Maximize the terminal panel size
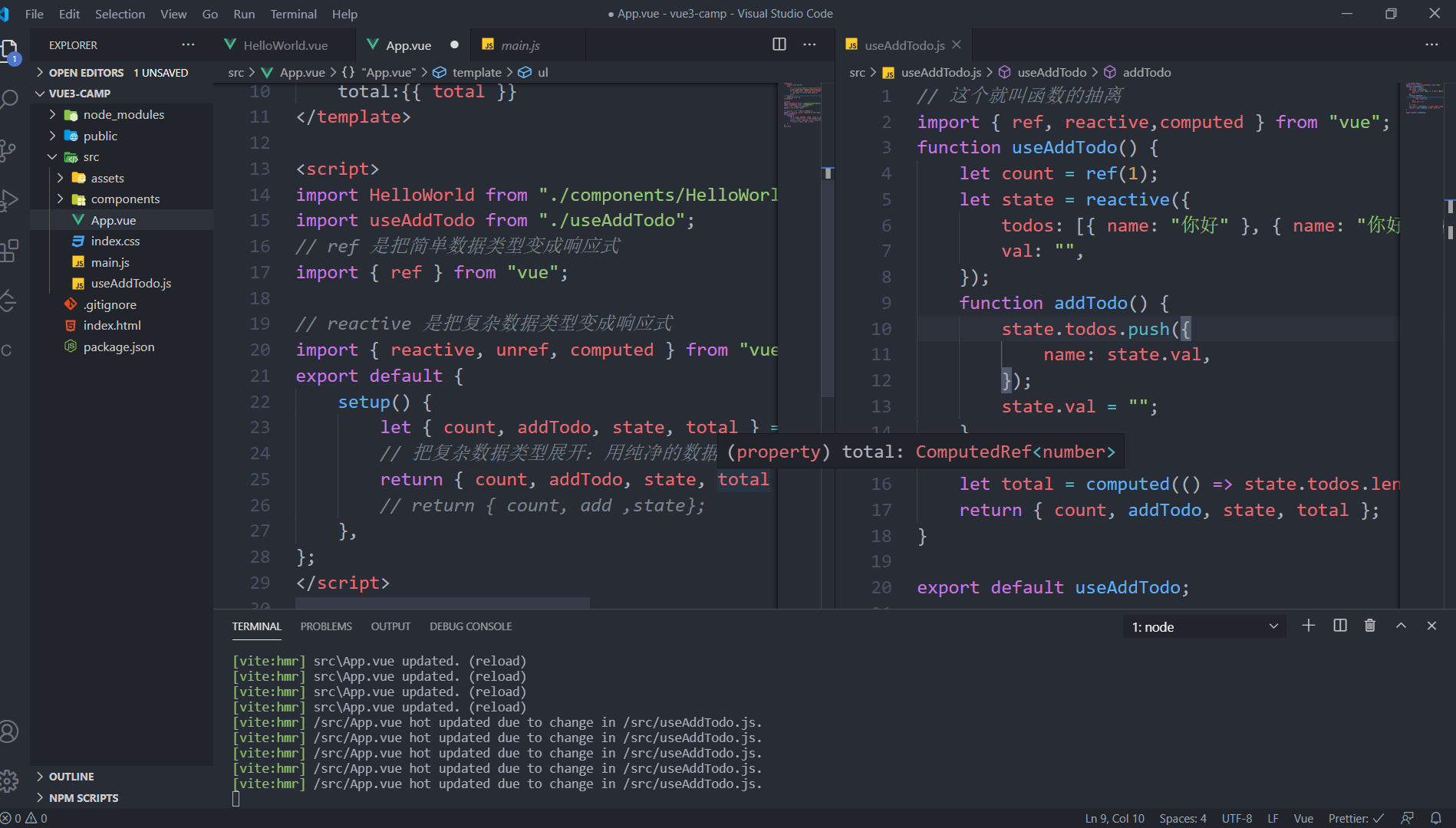This screenshot has width=1456, height=828. pos(1401,626)
